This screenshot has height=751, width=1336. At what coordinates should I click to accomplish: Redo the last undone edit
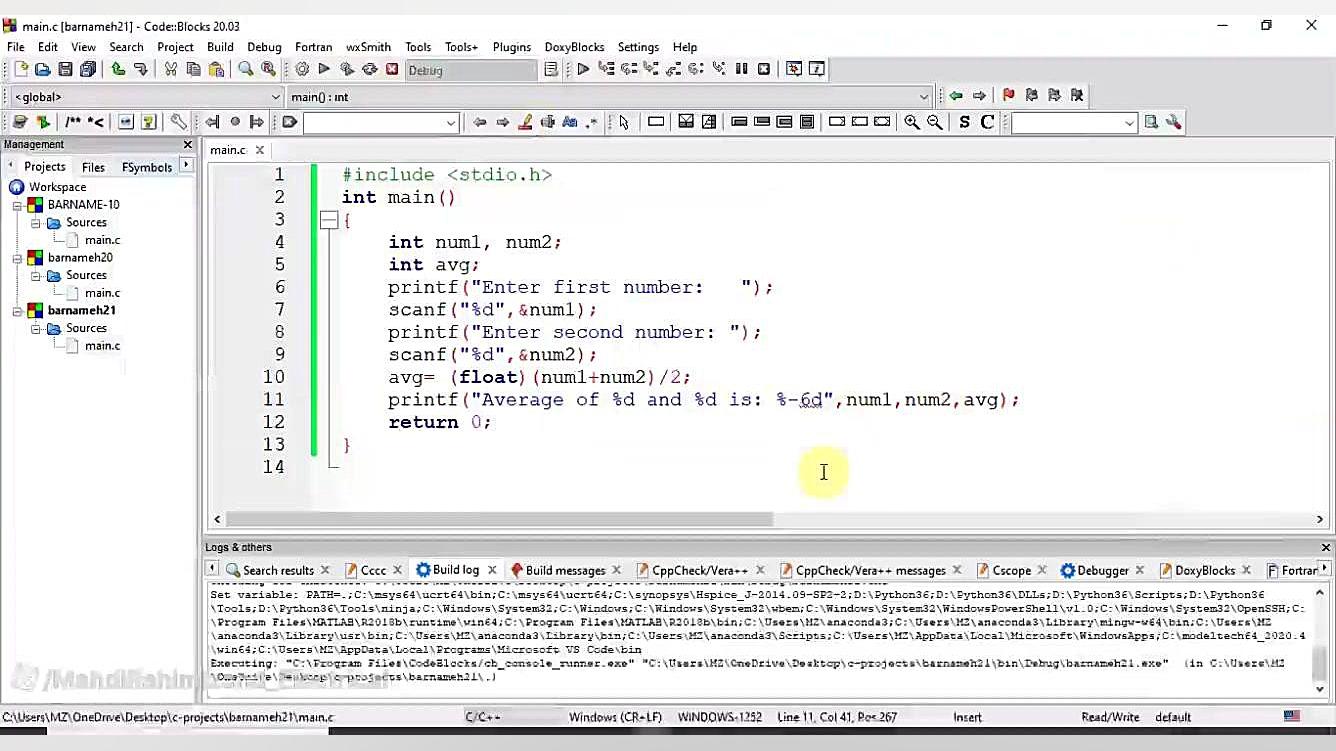[x=141, y=69]
